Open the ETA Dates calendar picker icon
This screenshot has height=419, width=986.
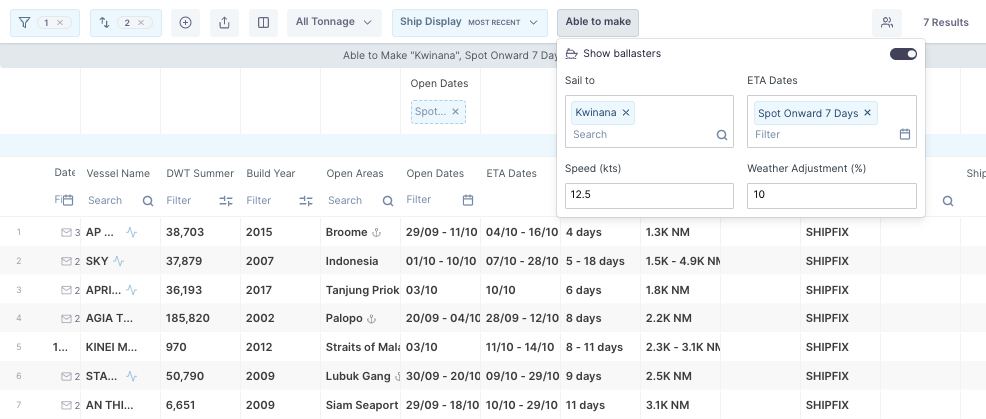(904, 134)
